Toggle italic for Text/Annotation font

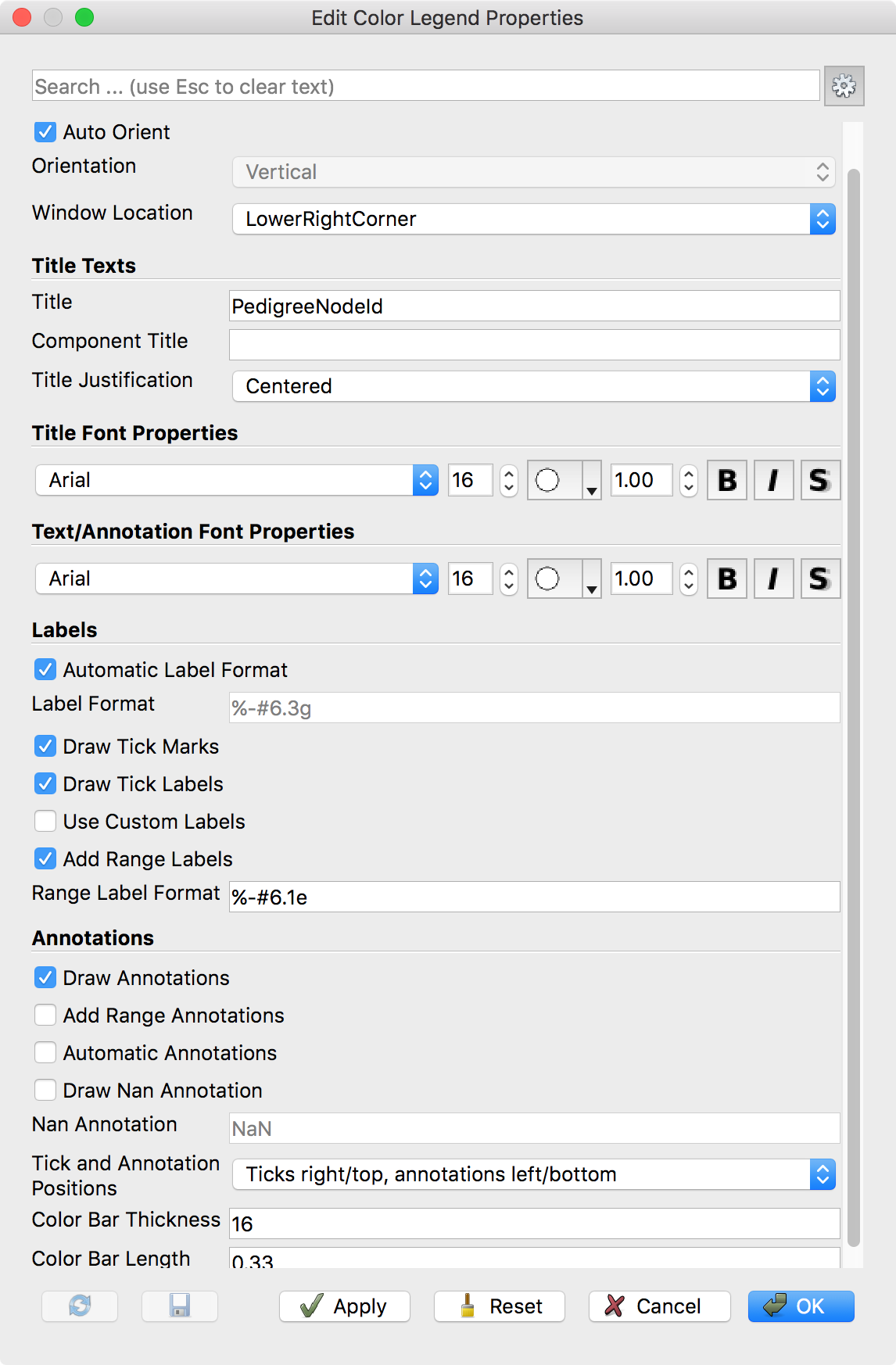(x=773, y=579)
